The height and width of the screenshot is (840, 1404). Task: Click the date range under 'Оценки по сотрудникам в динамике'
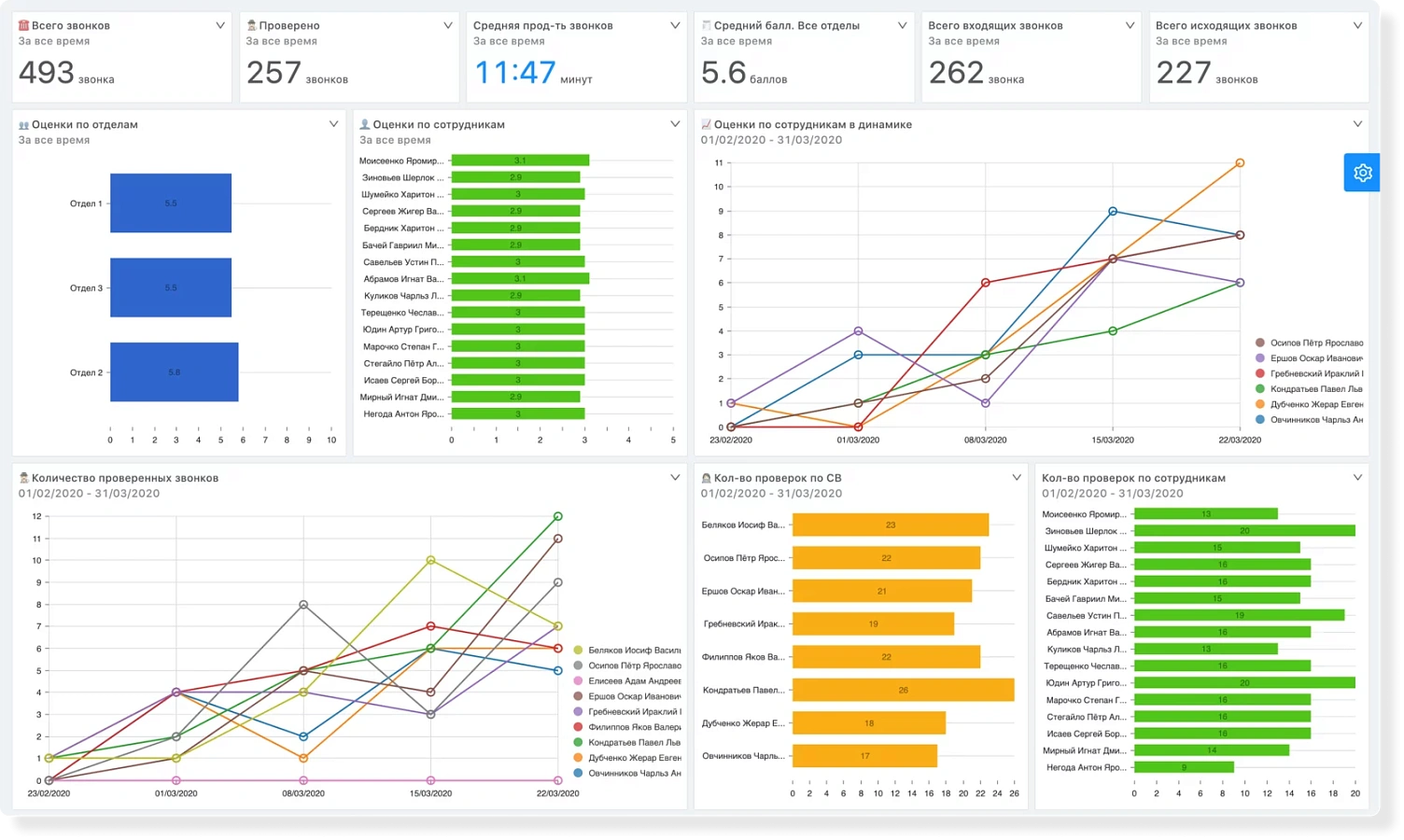pos(771,140)
